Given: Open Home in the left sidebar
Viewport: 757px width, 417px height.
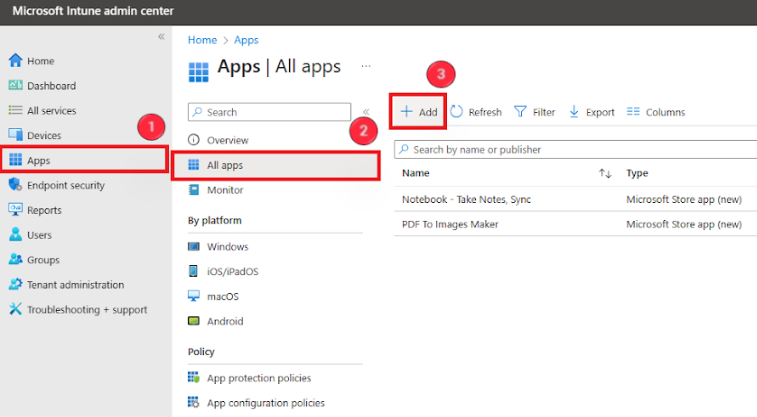Looking at the screenshot, I should pyautogui.click(x=40, y=61).
